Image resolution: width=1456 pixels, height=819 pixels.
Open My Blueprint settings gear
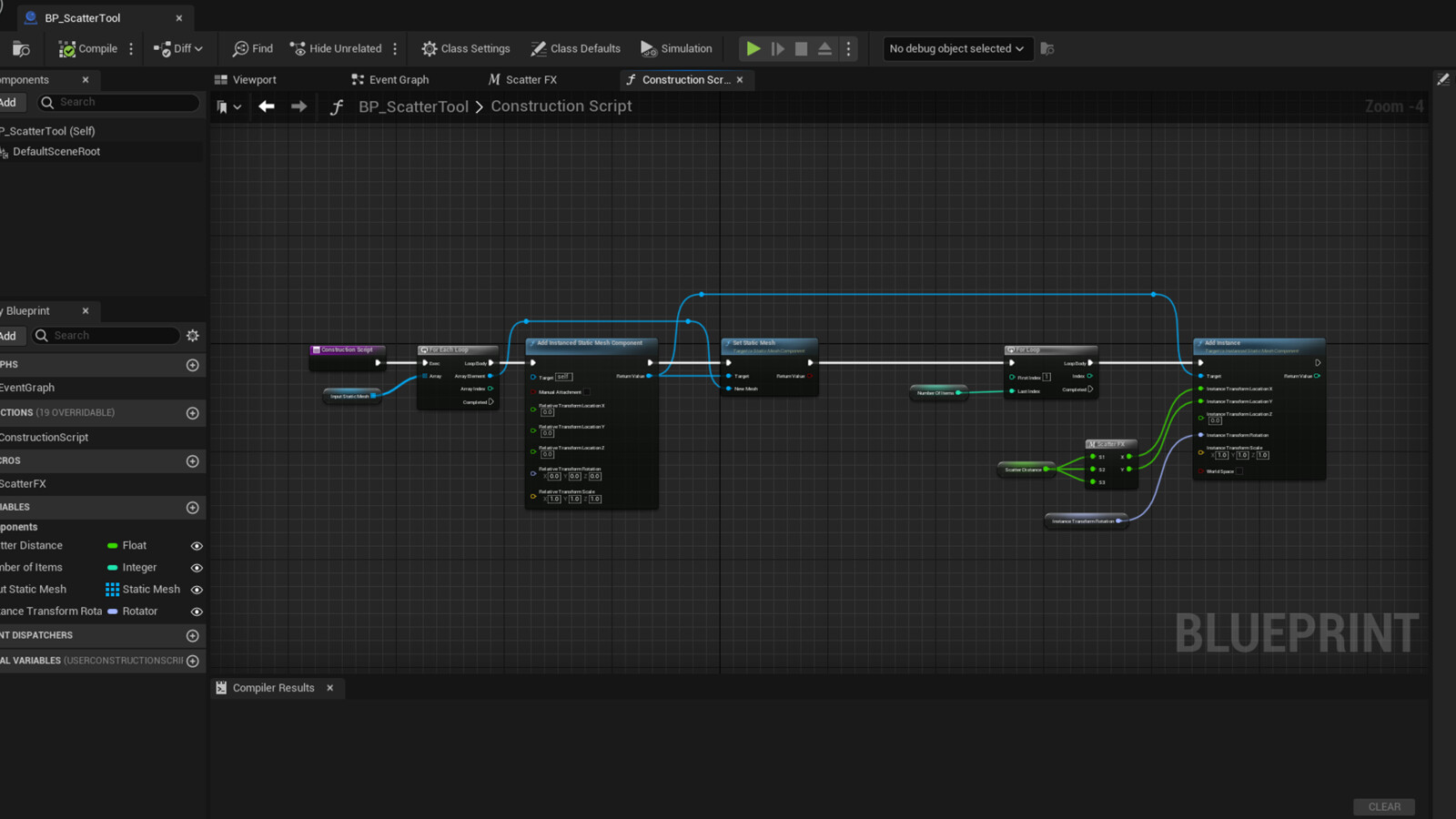click(193, 336)
